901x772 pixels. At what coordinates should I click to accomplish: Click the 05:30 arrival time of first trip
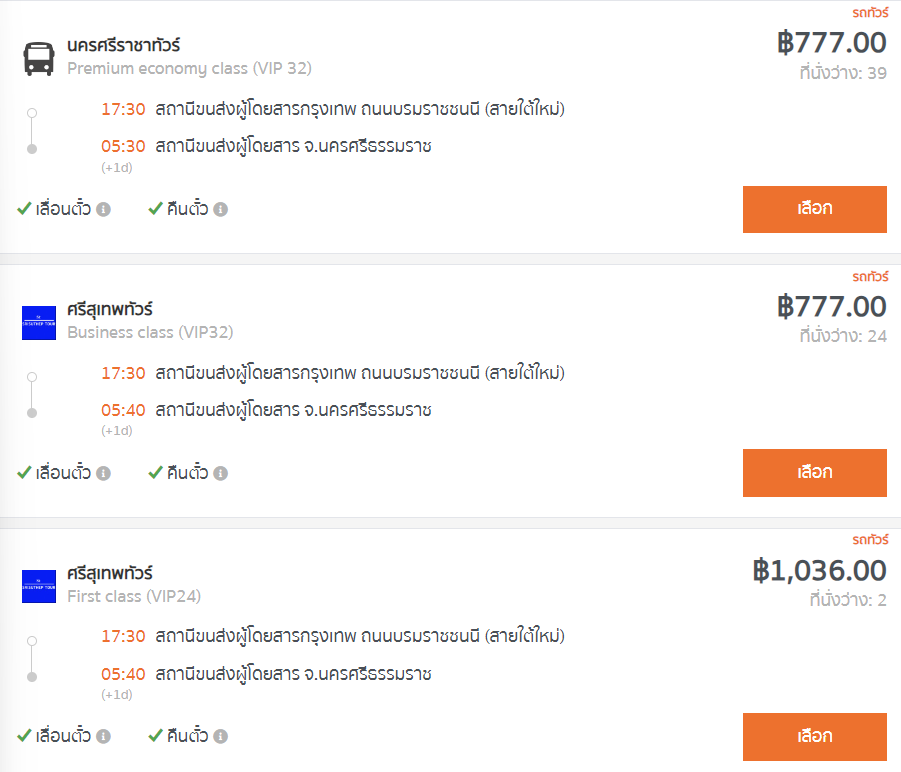pyautogui.click(x=123, y=146)
